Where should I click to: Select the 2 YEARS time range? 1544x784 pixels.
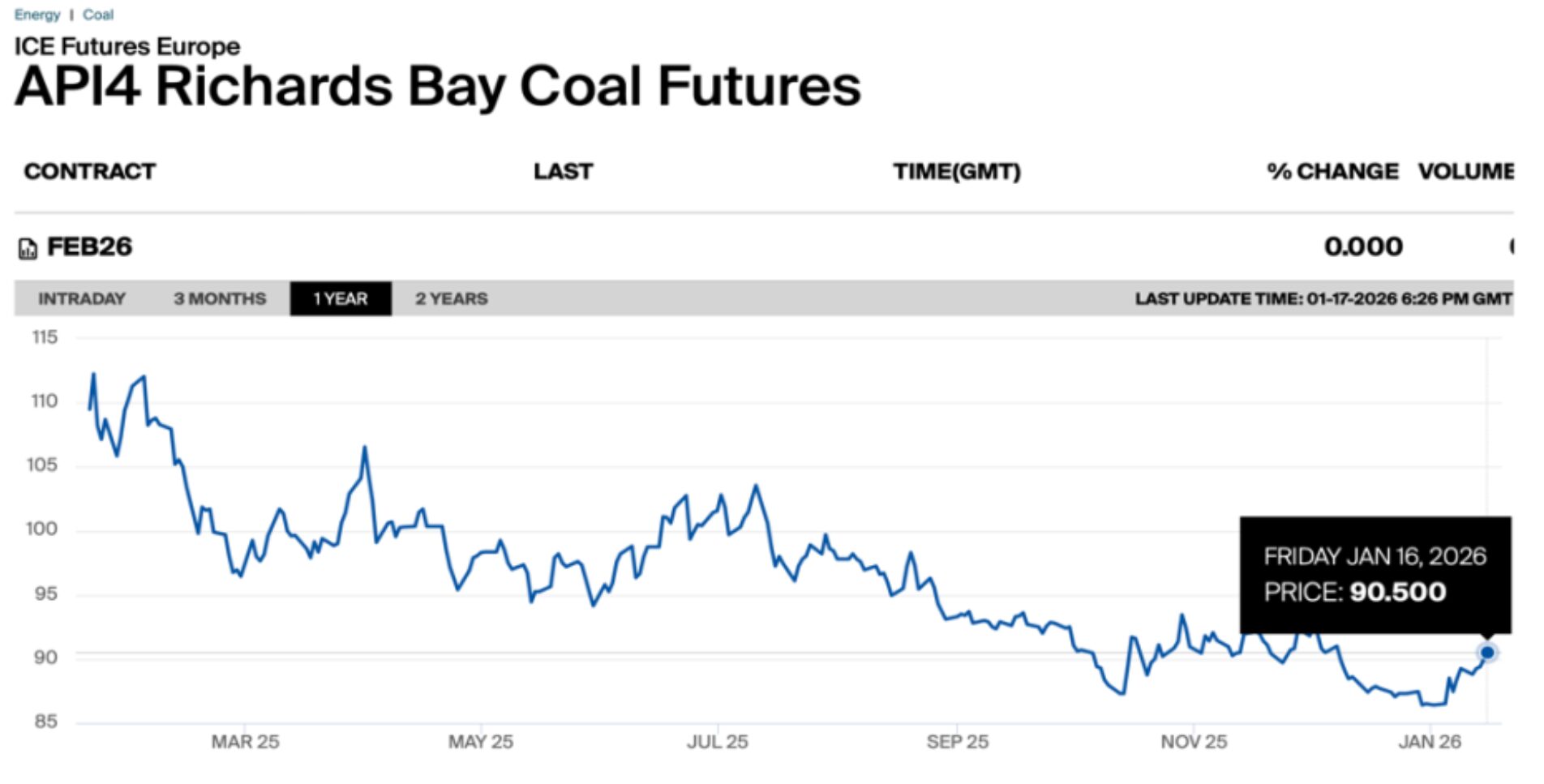451,298
